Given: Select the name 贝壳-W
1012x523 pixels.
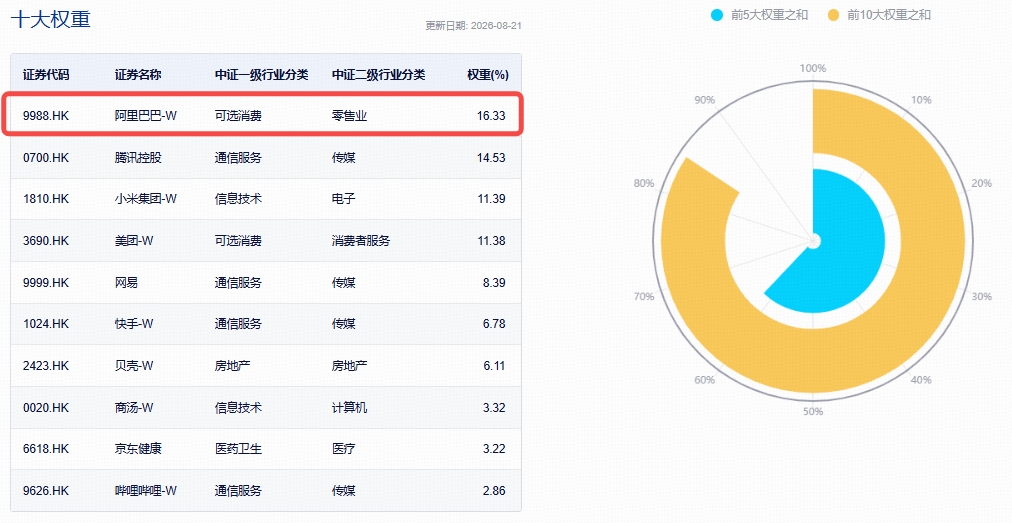Looking at the screenshot, I should tap(134, 366).
